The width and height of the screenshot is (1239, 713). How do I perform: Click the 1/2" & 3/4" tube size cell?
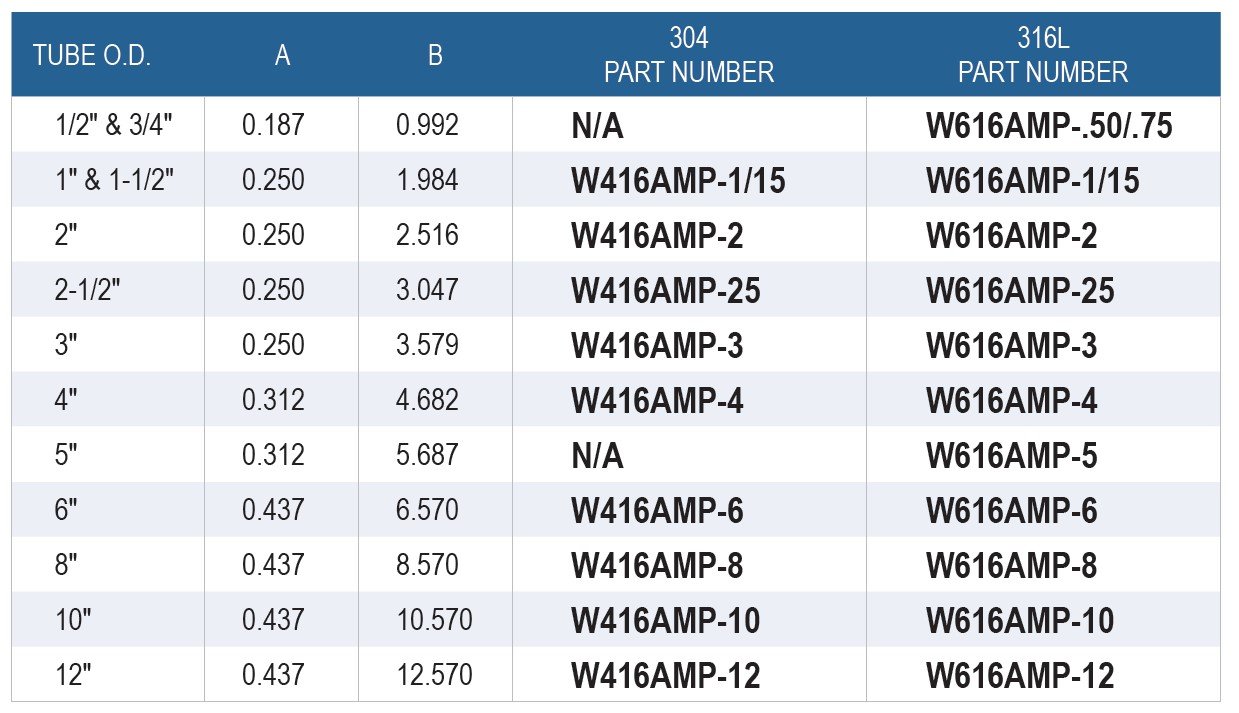tap(116, 125)
